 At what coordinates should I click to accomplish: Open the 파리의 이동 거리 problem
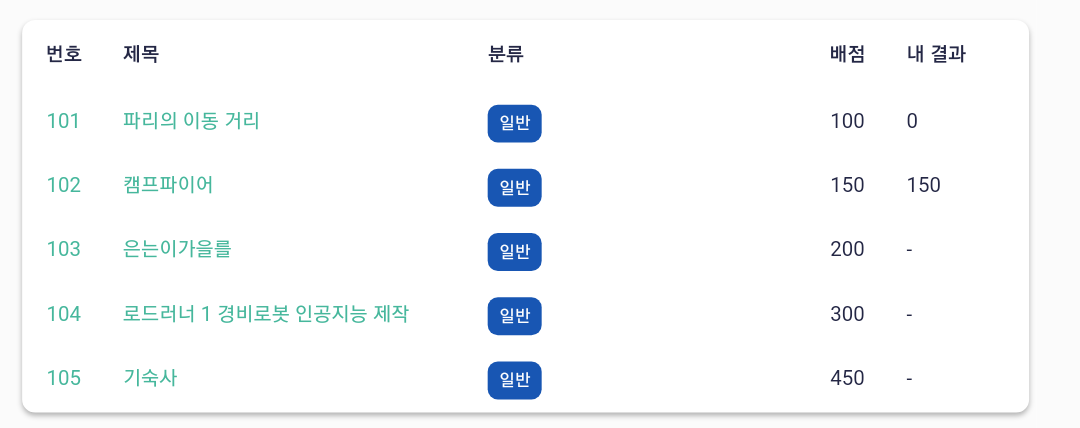191,121
